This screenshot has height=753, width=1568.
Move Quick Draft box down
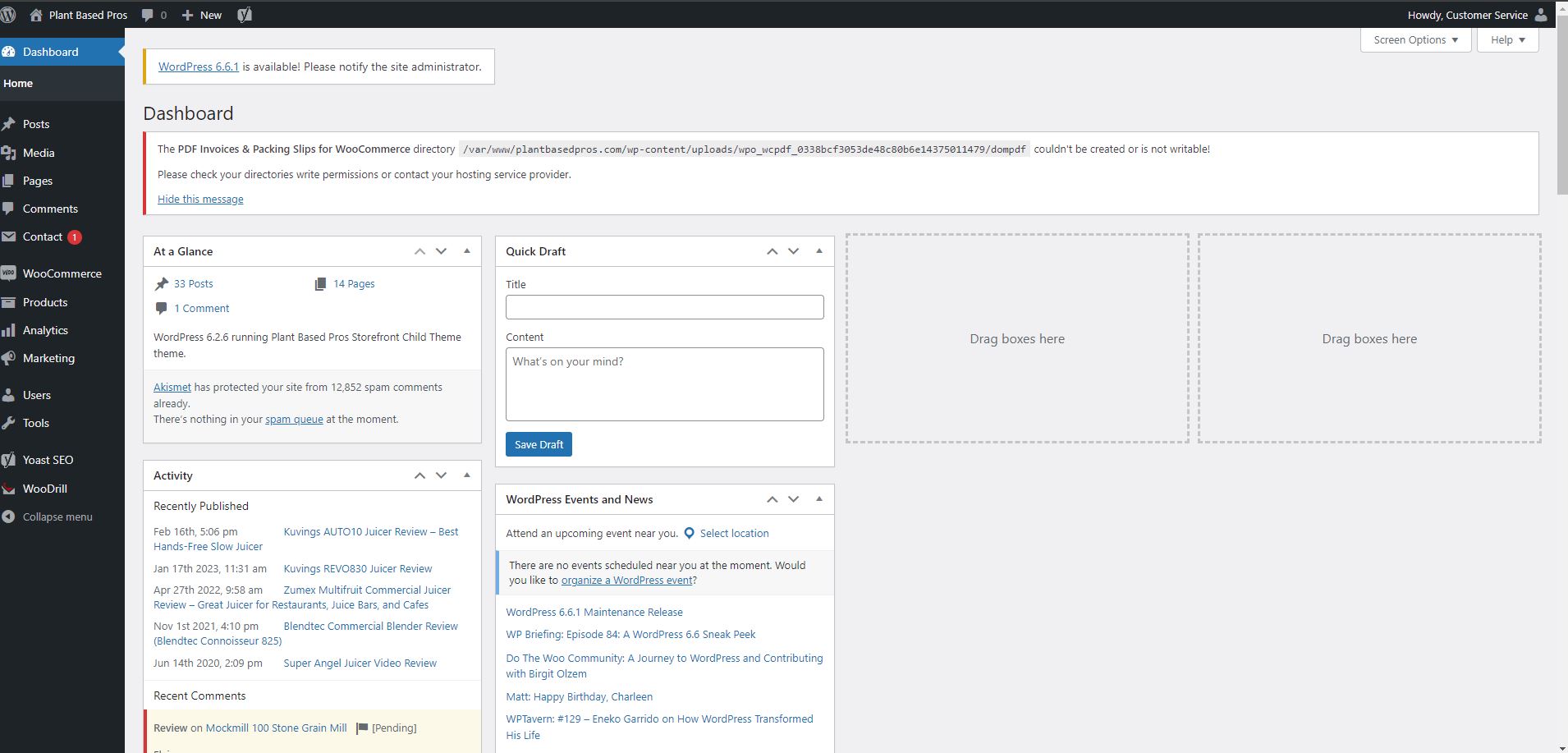click(x=794, y=251)
